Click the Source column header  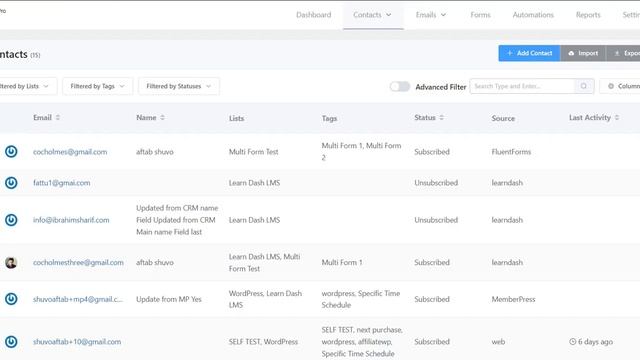click(503, 118)
